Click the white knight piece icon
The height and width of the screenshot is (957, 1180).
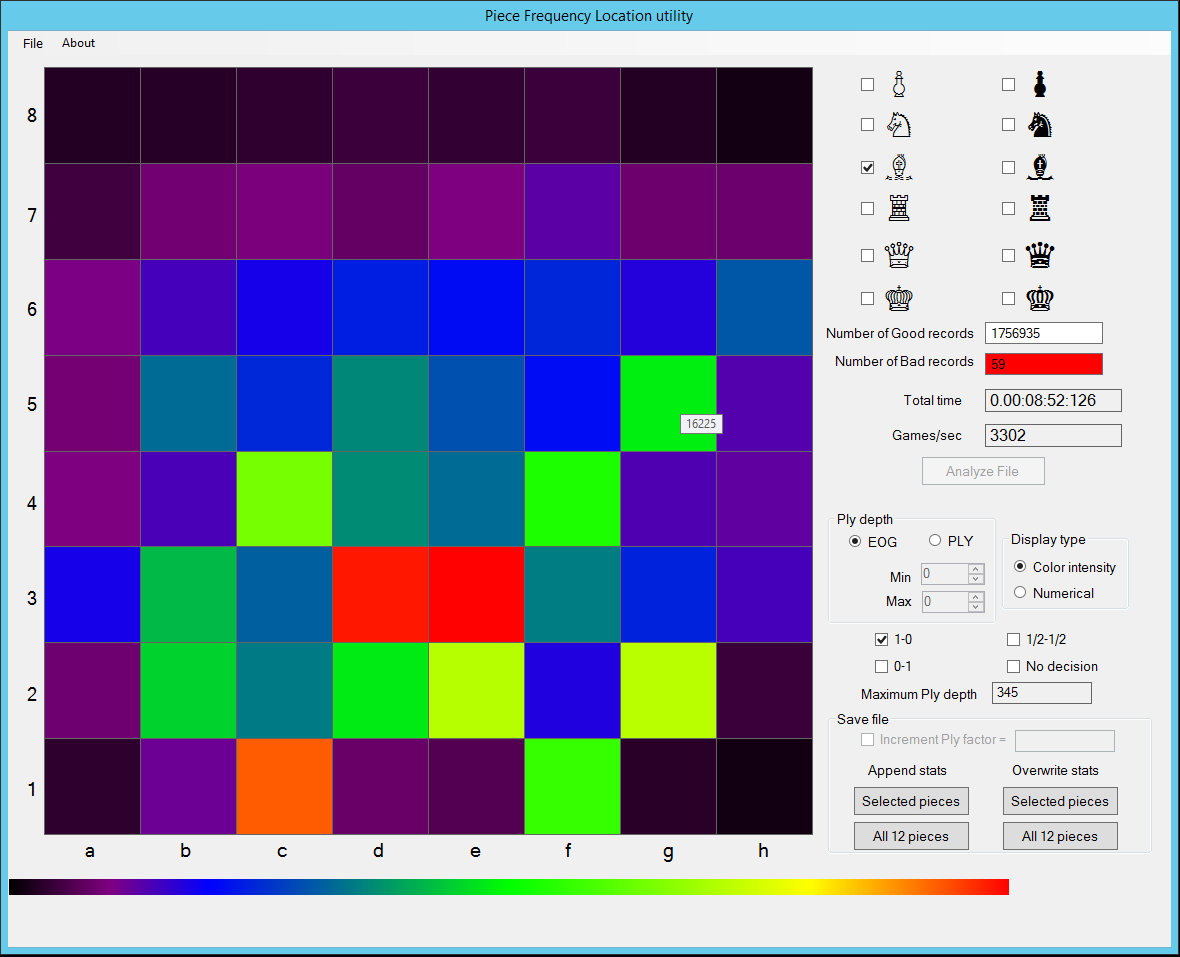tap(899, 125)
